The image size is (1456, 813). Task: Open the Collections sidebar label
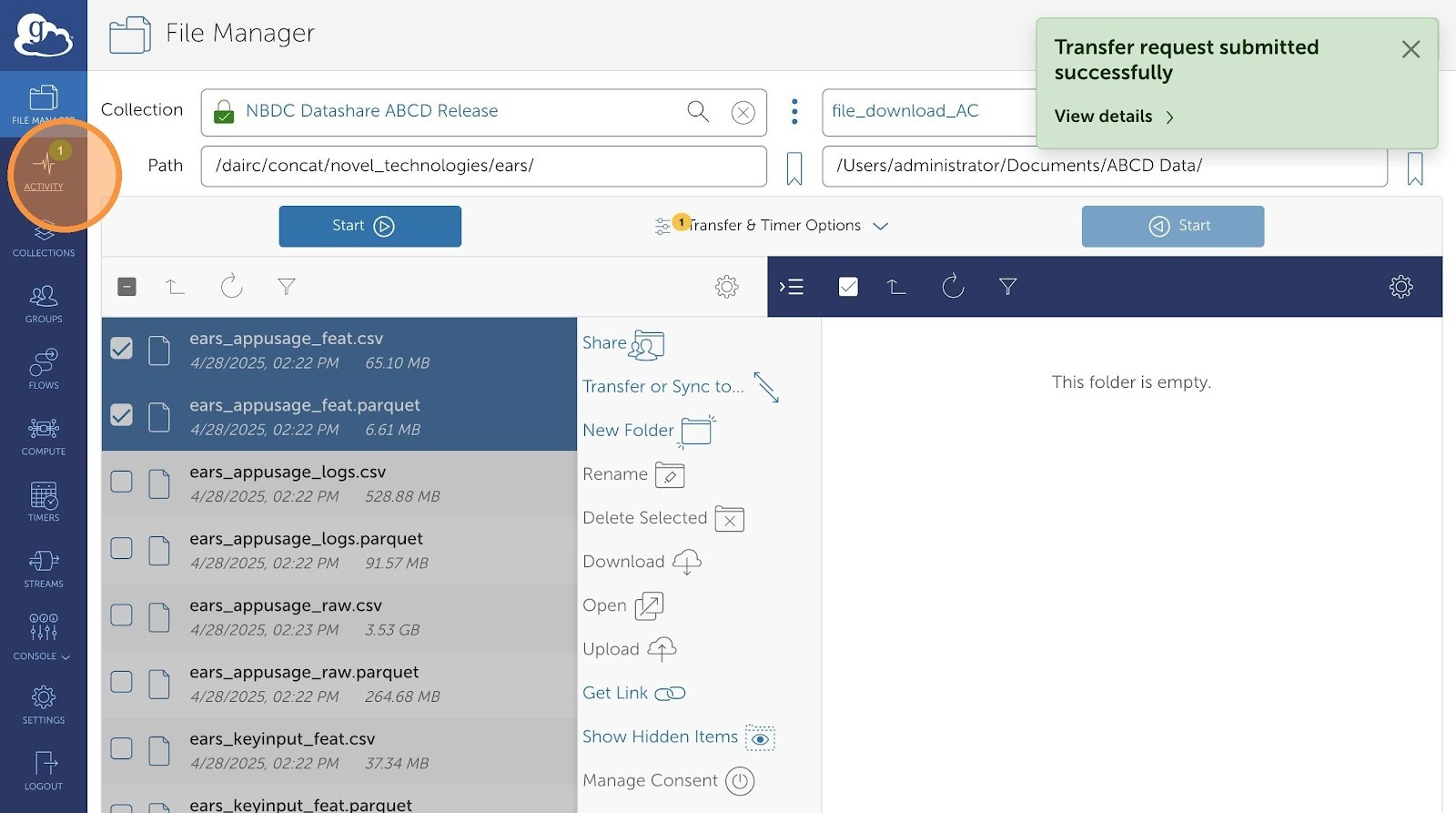tap(44, 253)
